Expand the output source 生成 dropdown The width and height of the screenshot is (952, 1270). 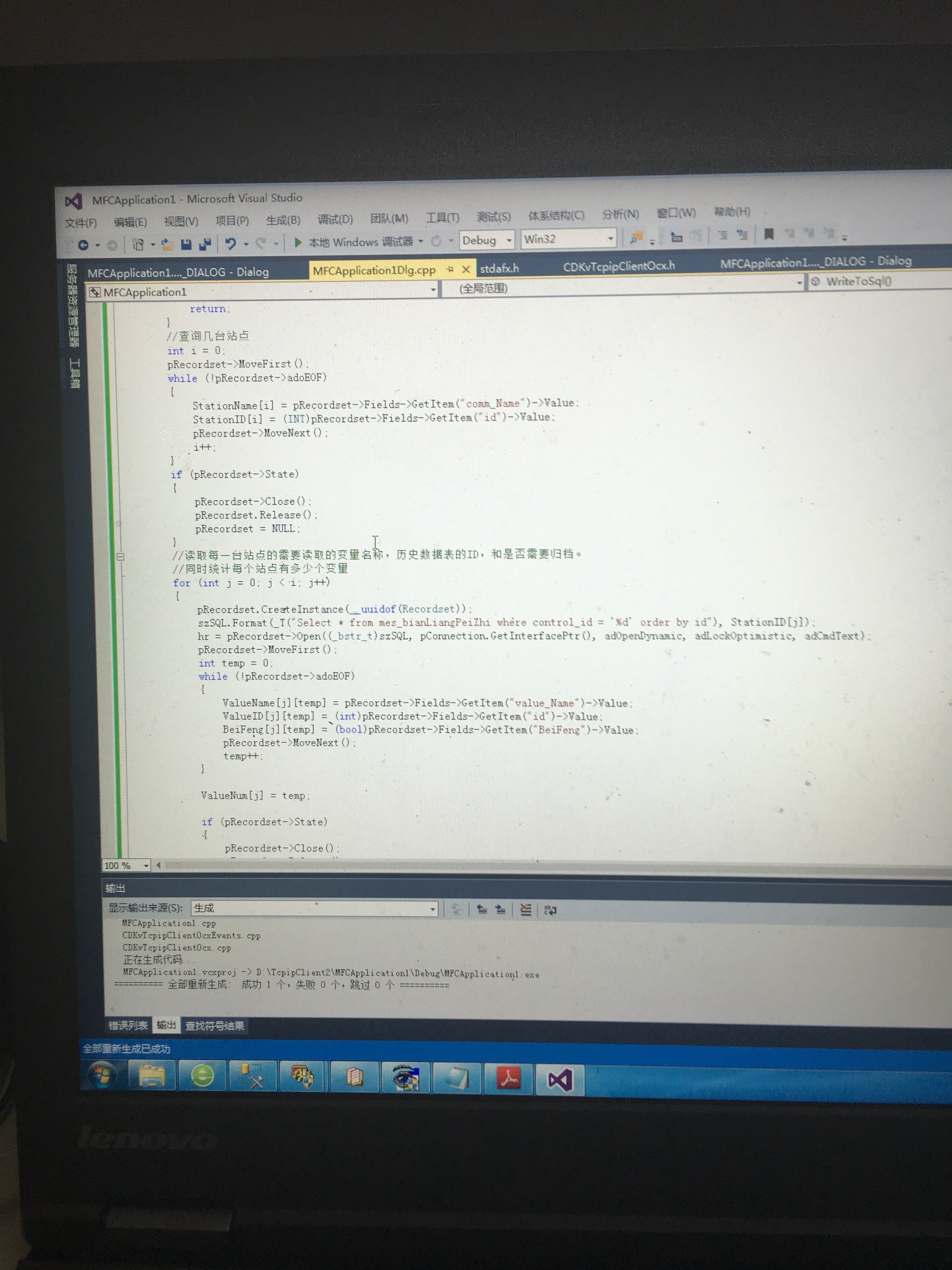(x=432, y=909)
